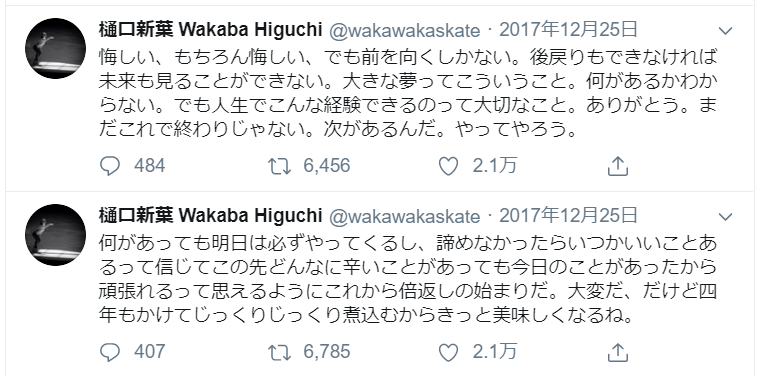Like the second tweet about 倍返し
Viewport: 760px width, 376px height.
pos(448,352)
